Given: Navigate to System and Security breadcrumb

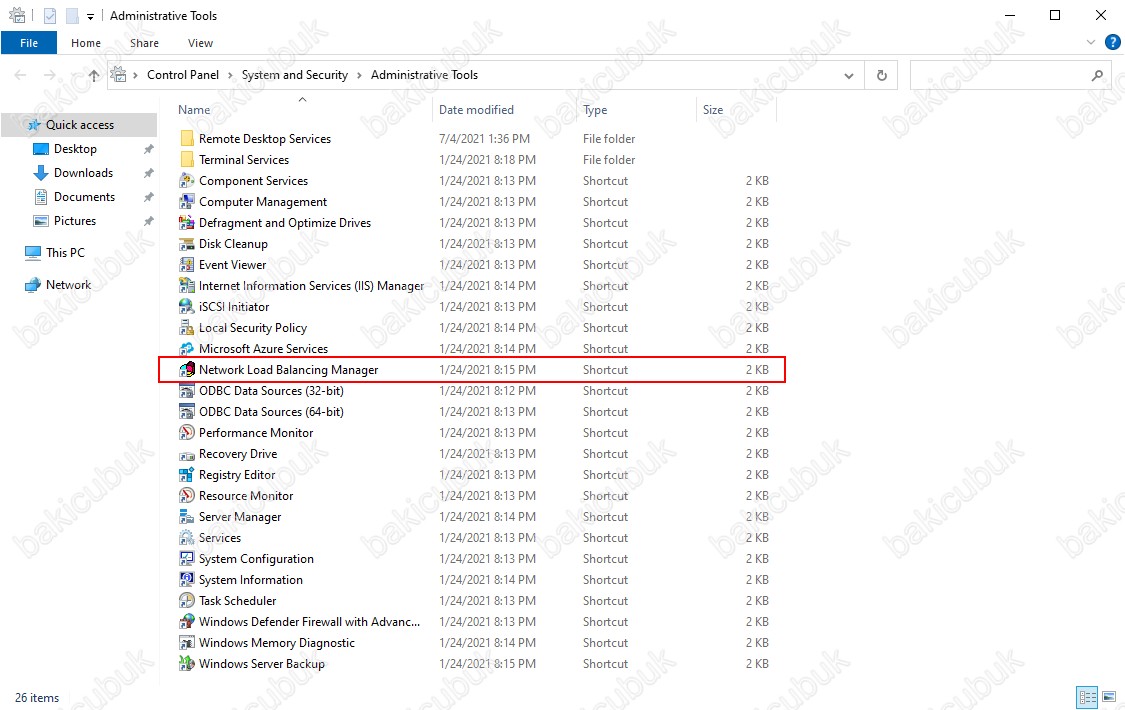Looking at the screenshot, I should (x=295, y=75).
